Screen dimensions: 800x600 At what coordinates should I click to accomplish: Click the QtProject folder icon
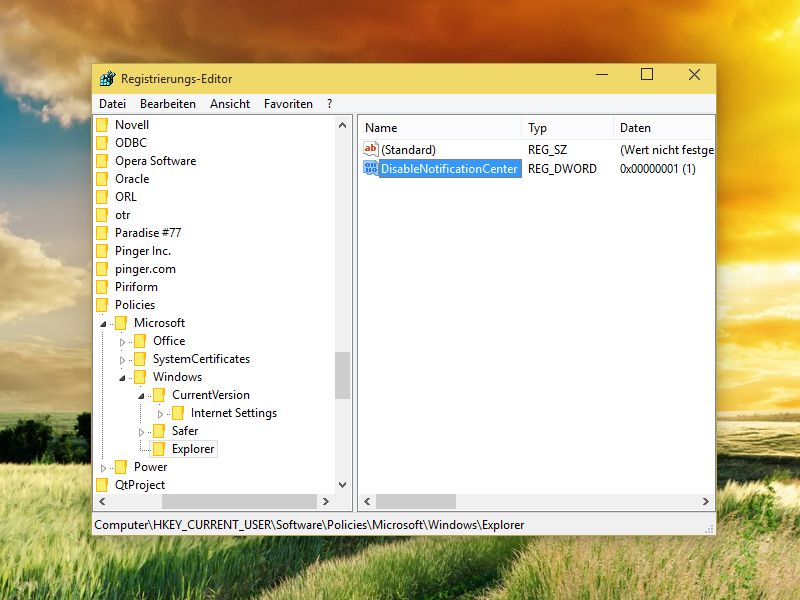[x=102, y=485]
